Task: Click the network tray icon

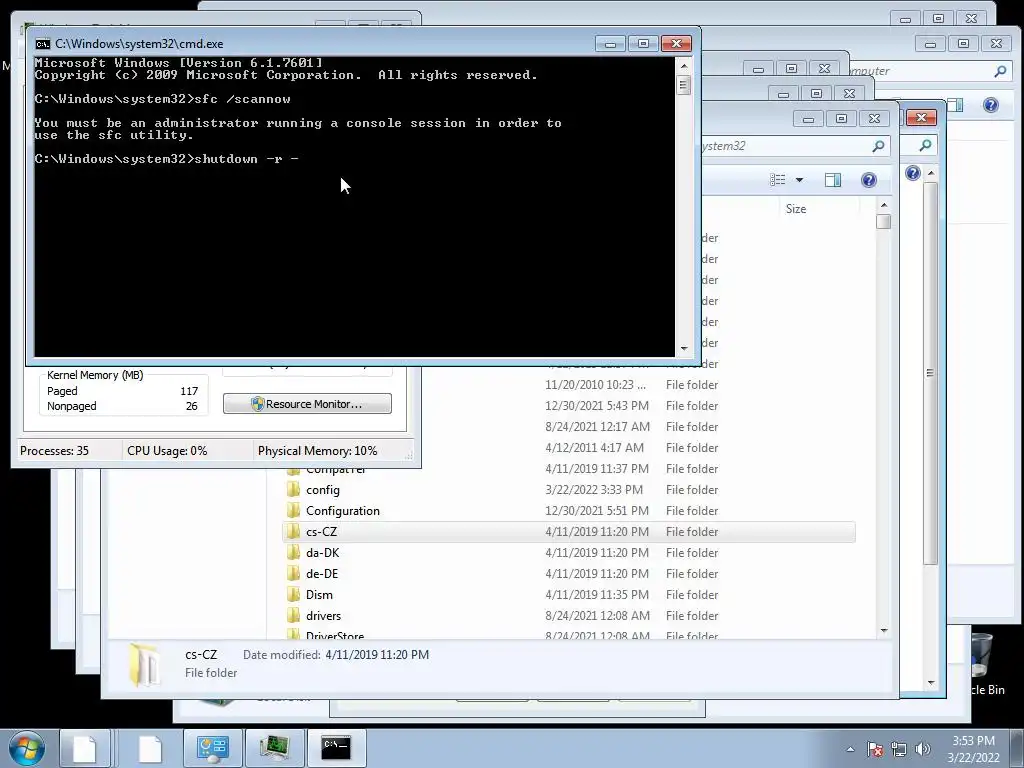Action: pyautogui.click(x=899, y=749)
